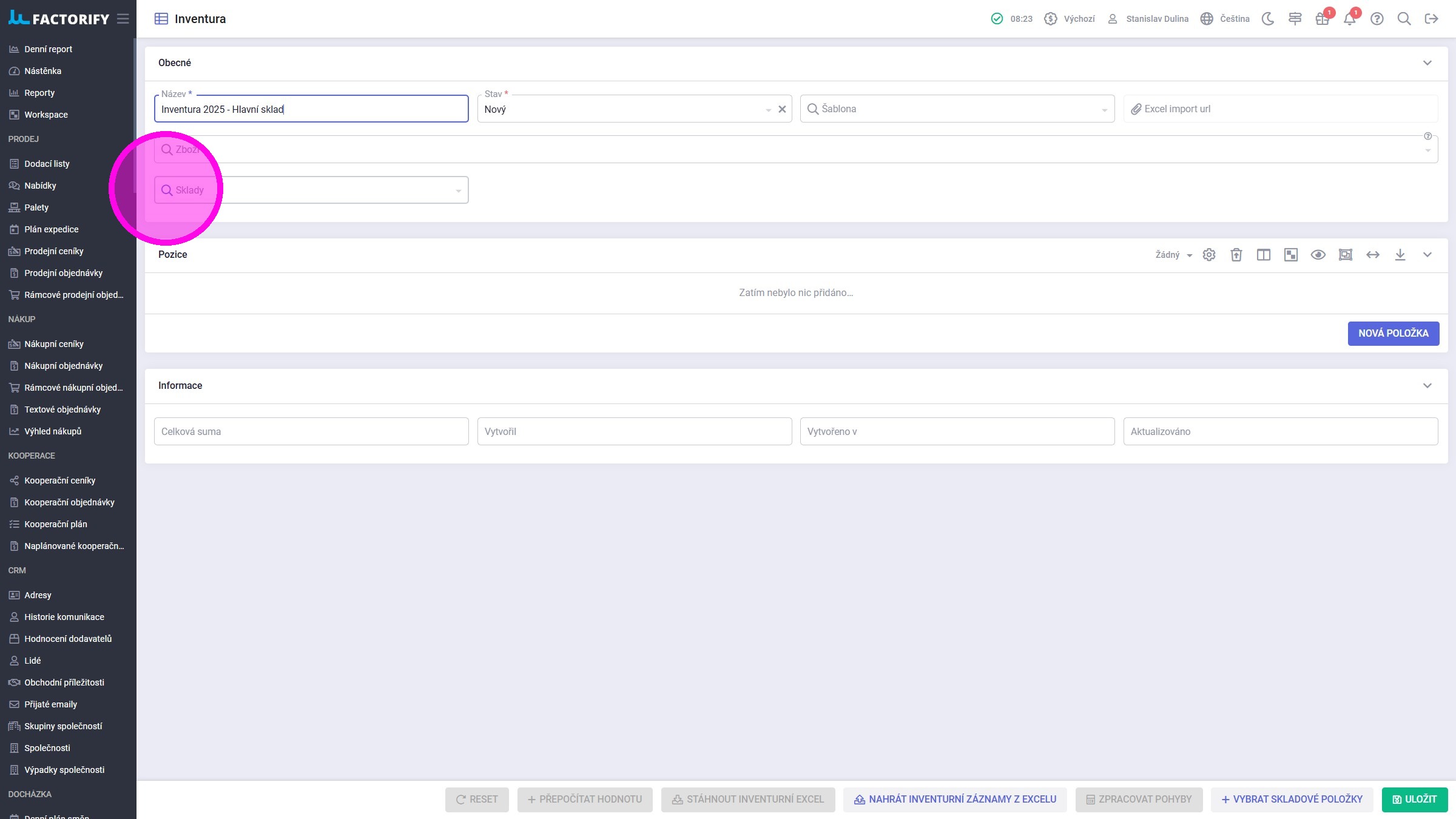Viewport: 1456px width, 819px height.
Task: Open the notifications bell
Action: (x=1349, y=19)
